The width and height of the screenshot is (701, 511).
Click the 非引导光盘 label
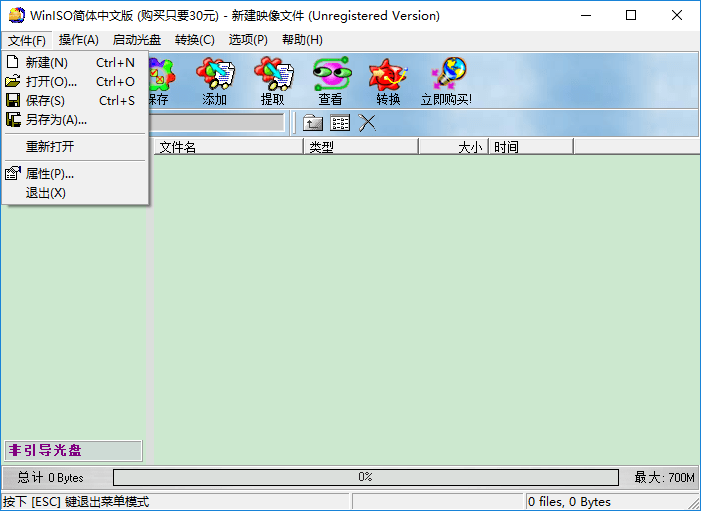(73, 451)
